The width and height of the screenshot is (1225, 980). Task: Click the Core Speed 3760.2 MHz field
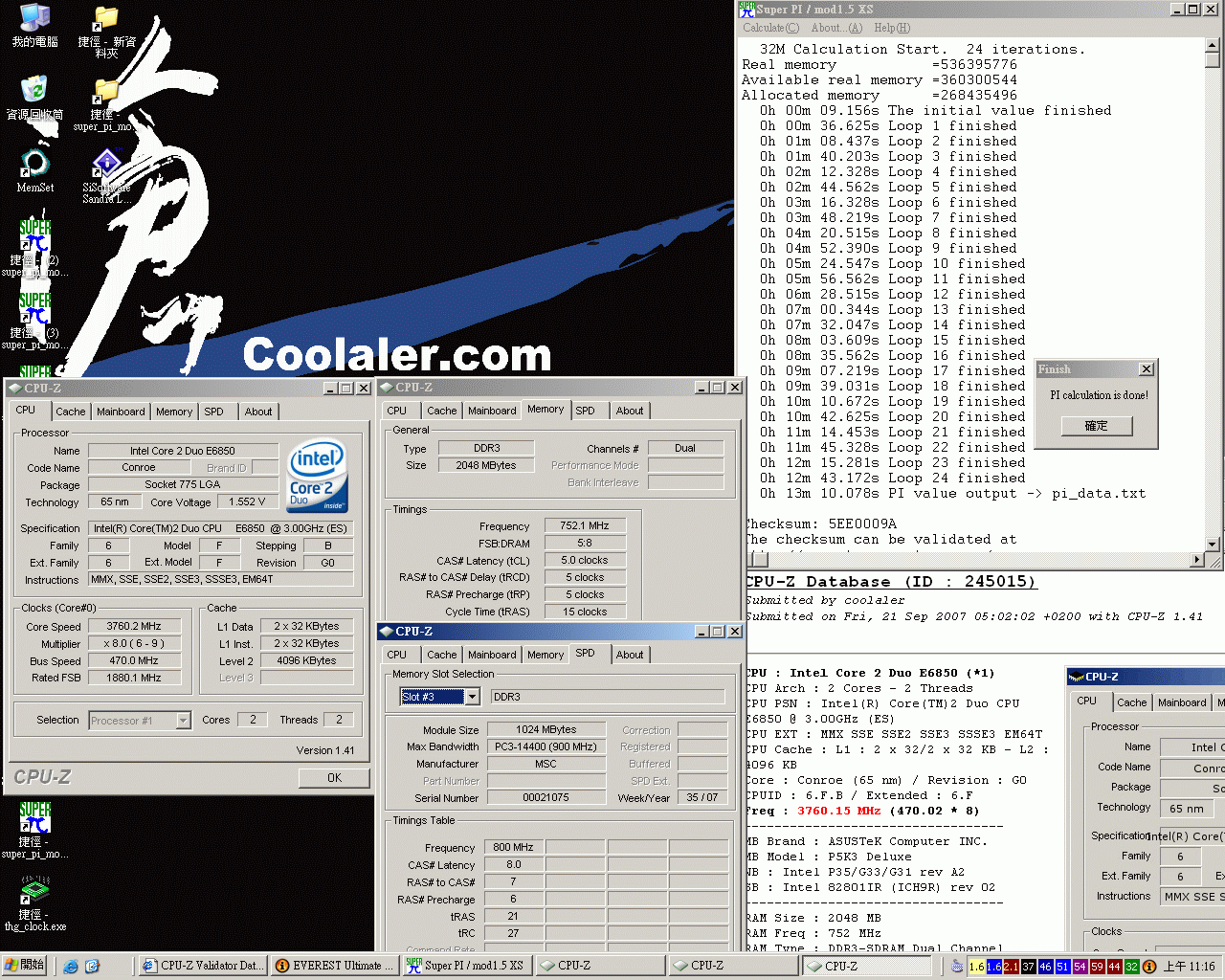134,627
